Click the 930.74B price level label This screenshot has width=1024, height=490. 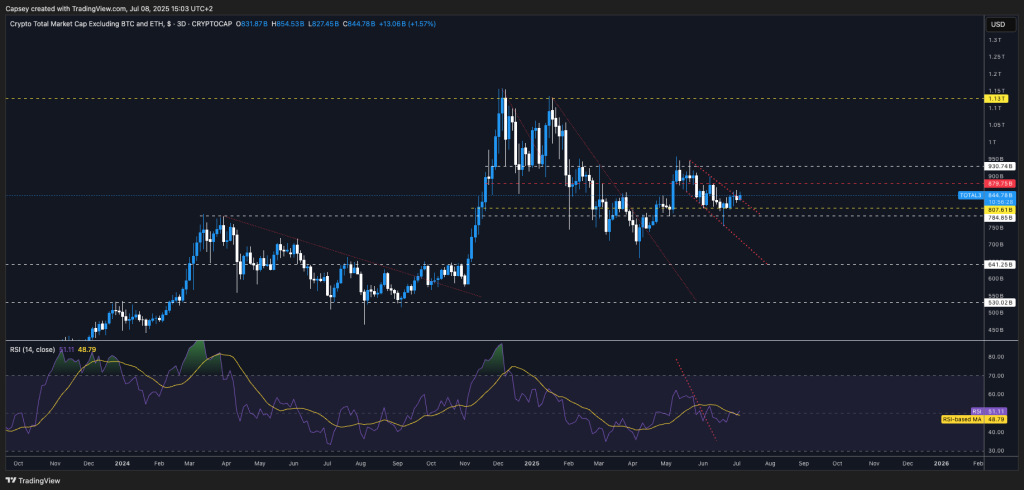tap(1001, 166)
